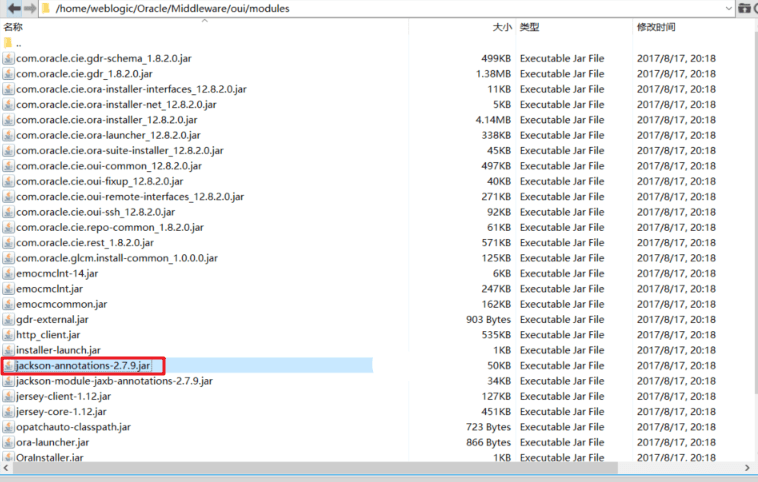
Task: Click the new folder icon beside the path bar
Action: pos(744,8)
